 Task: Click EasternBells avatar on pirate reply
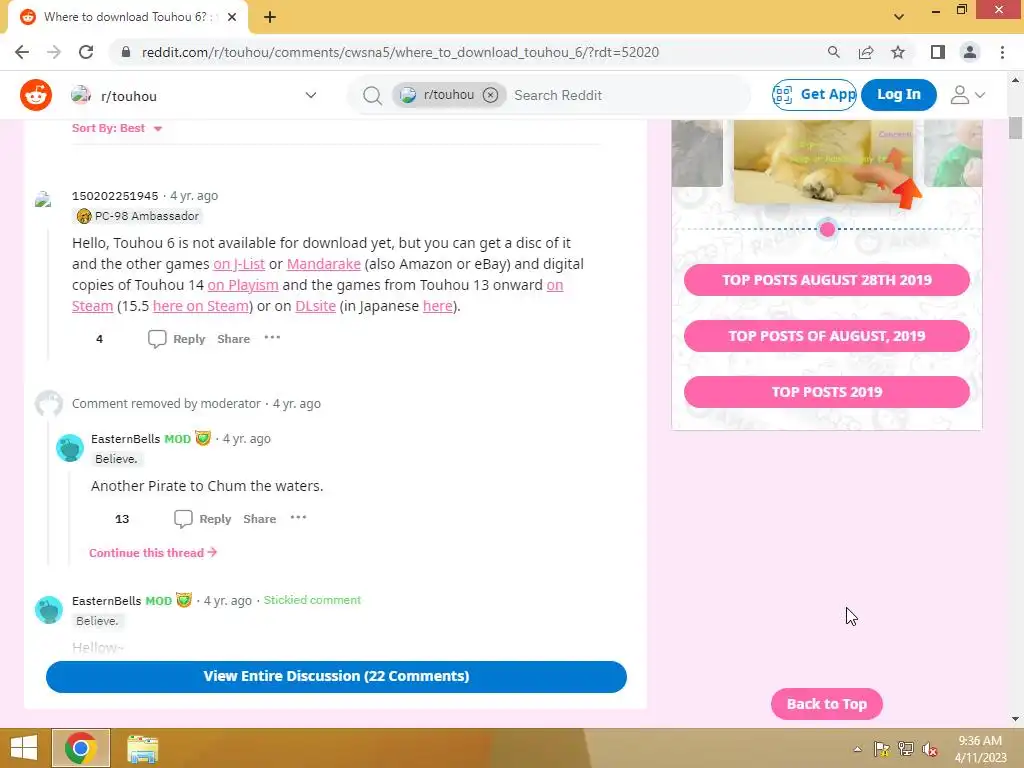click(70, 448)
